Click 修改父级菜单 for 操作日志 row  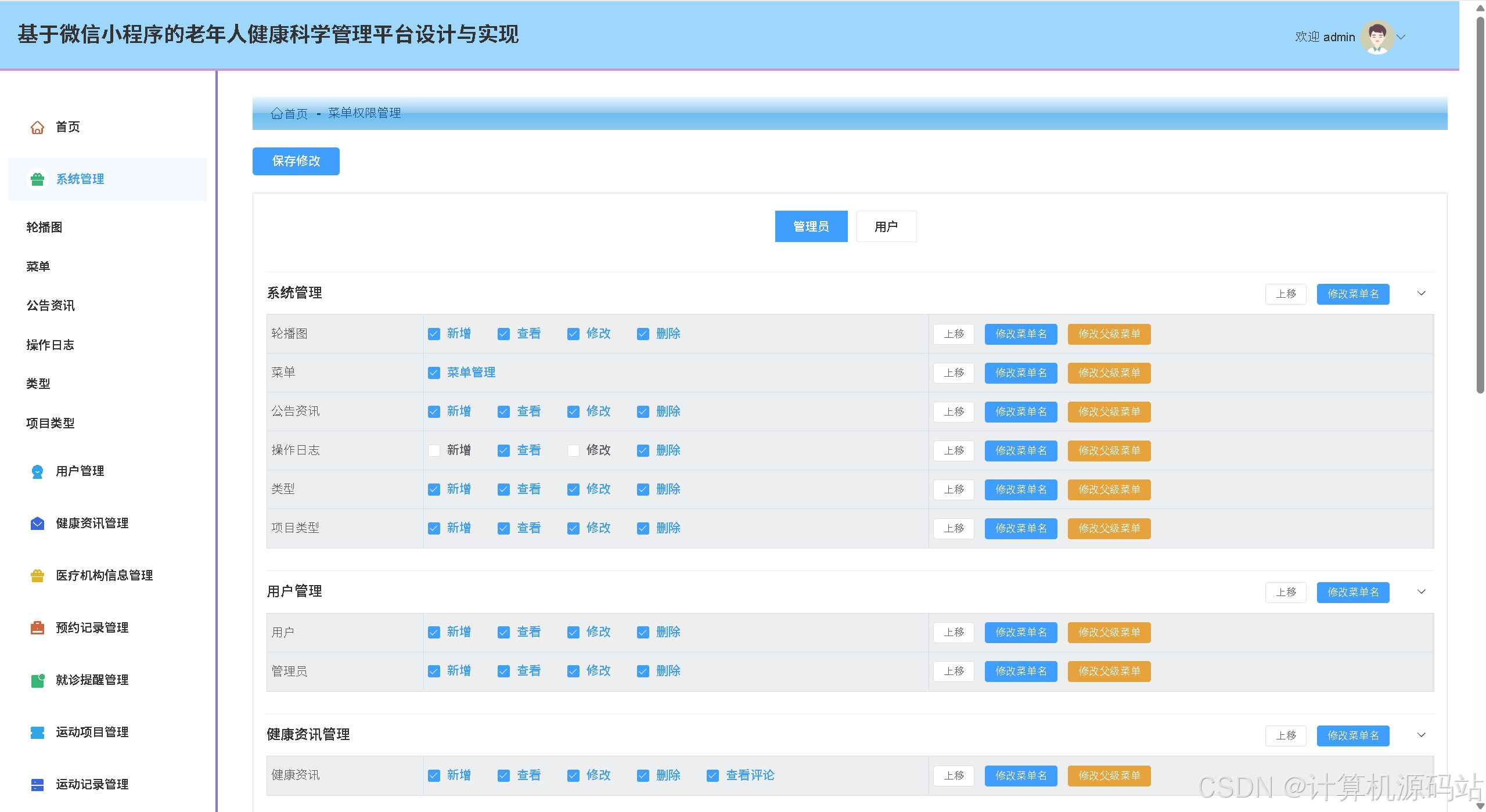(x=1109, y=451)
